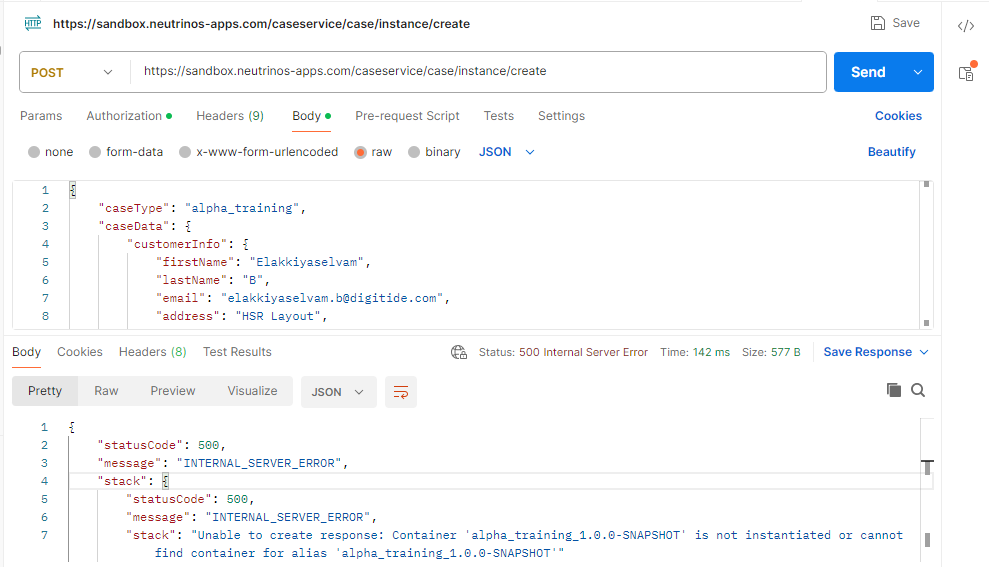Image resolution: width=989 pixels, height=567 pixels.
Task: Open the POST method dropdown
Action: click(x=72, y=73)
